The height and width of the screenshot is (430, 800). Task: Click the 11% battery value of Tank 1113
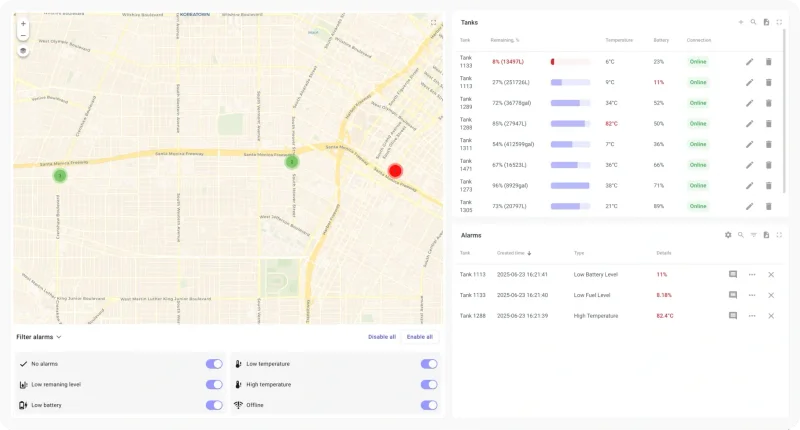[x=659, y=82]
